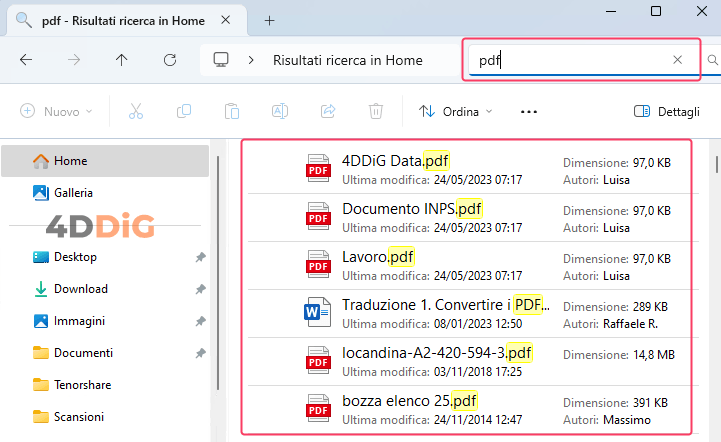The image size is (721, 442).
Task: Click the Share icon
Action: click(328, 111)
